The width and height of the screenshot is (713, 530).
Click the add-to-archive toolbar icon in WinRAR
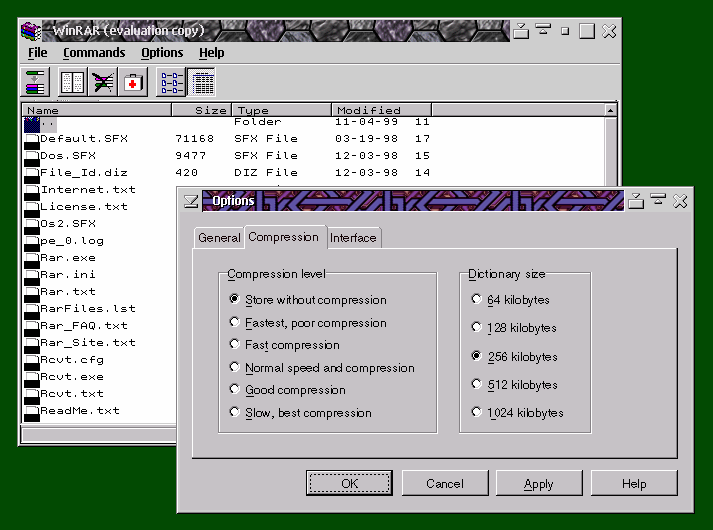35,82
